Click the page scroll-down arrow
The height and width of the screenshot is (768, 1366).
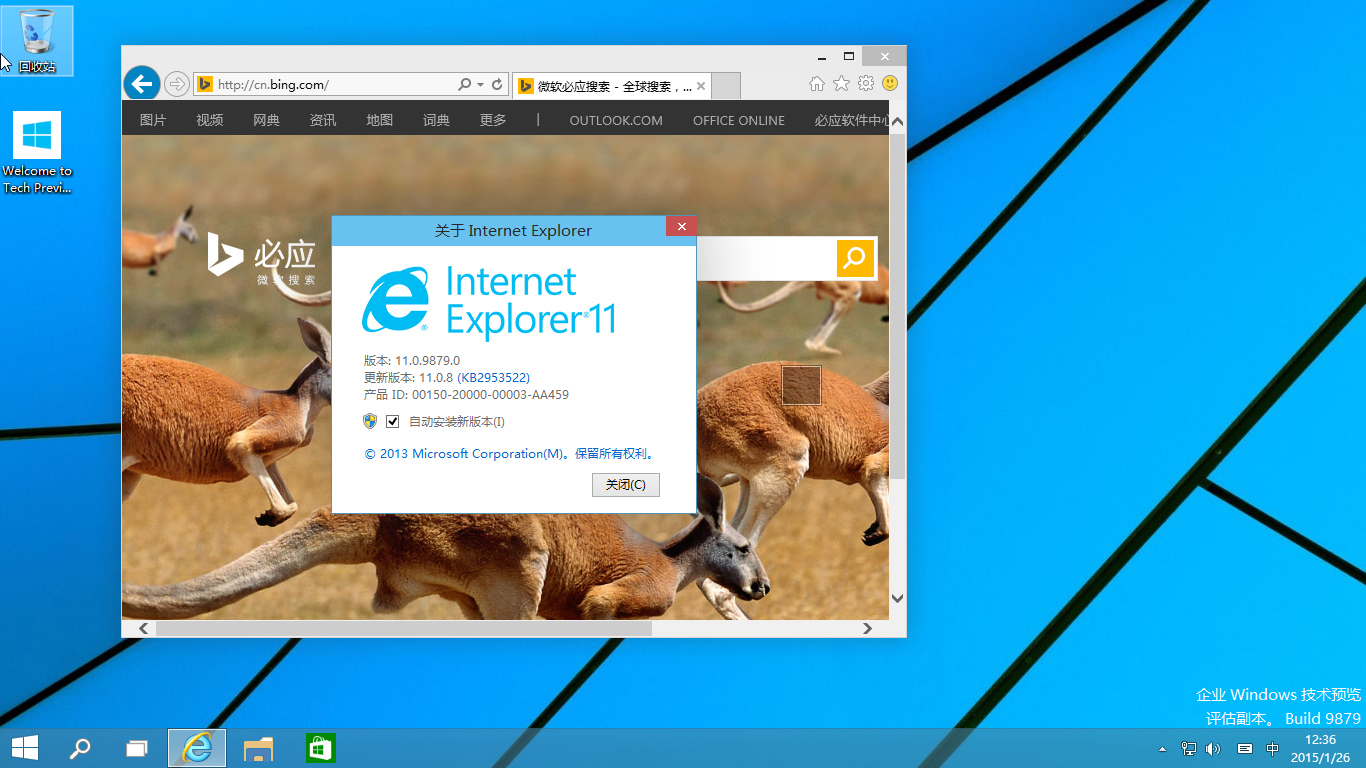897,598
